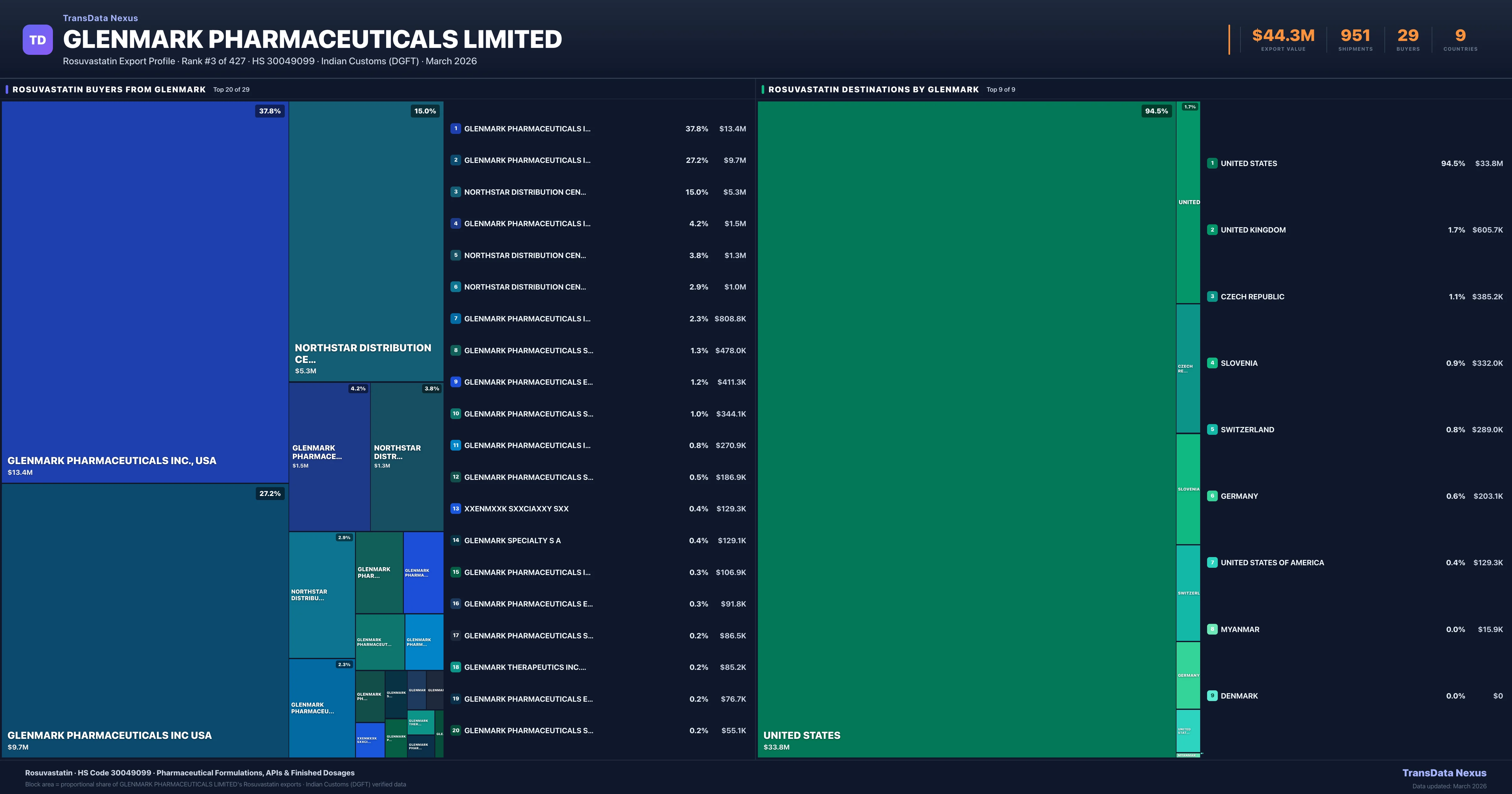The height and width of the screenshot is (794, 1512).
Task: Select the rank 9 badge beside DENMARK
Action: [x=1213, y=695]
